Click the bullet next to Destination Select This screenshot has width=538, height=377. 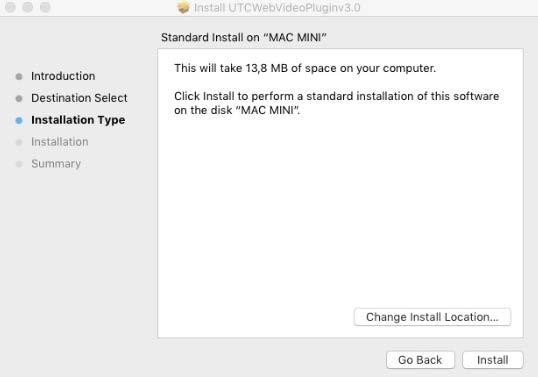point(19,98)
